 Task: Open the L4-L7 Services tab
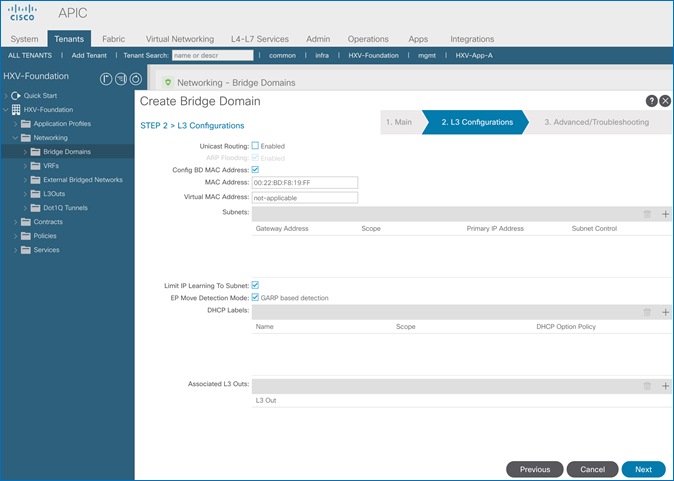tap(260, 39)
